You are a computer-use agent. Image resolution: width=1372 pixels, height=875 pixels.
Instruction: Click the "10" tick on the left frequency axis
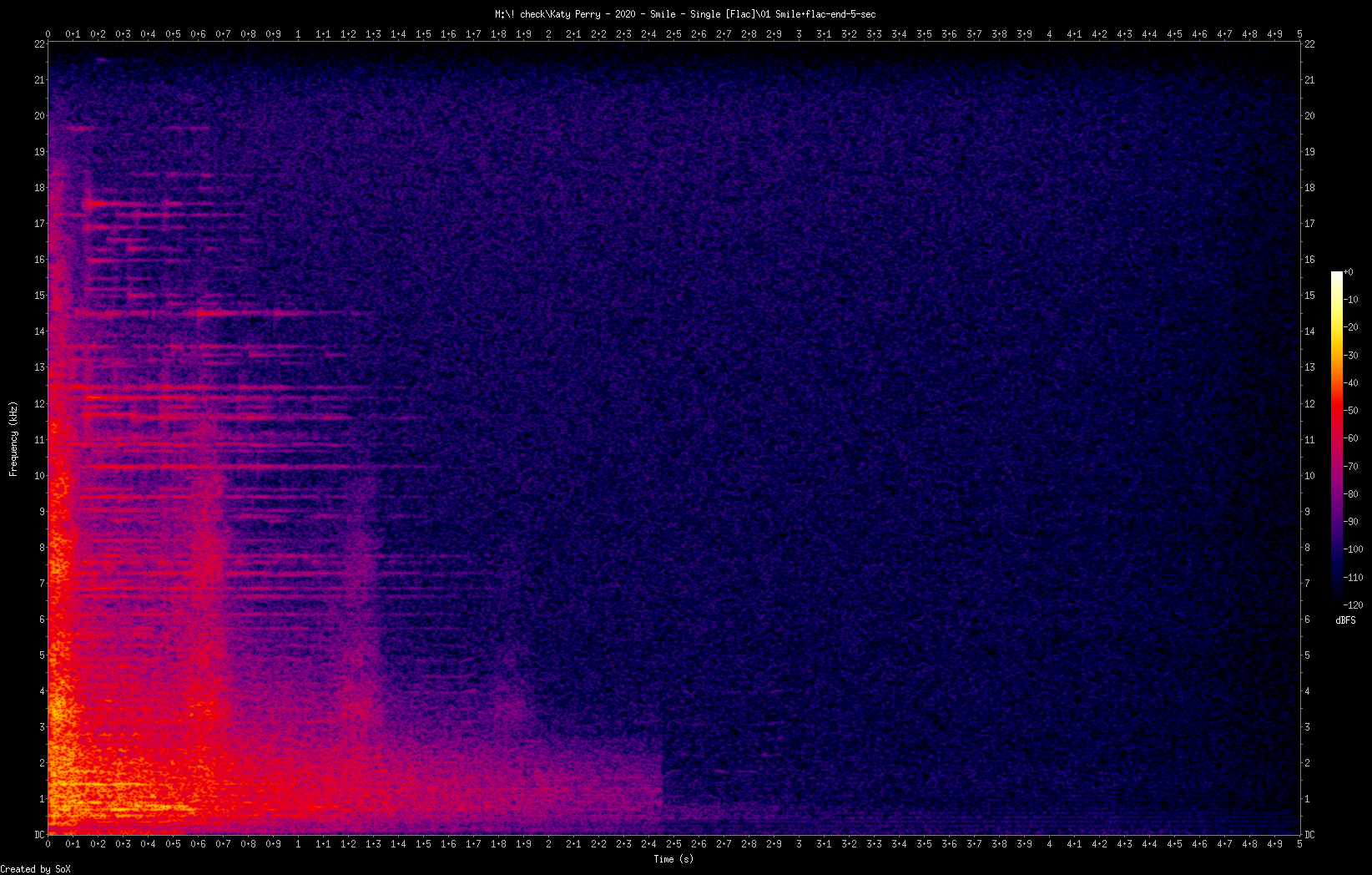39,476
